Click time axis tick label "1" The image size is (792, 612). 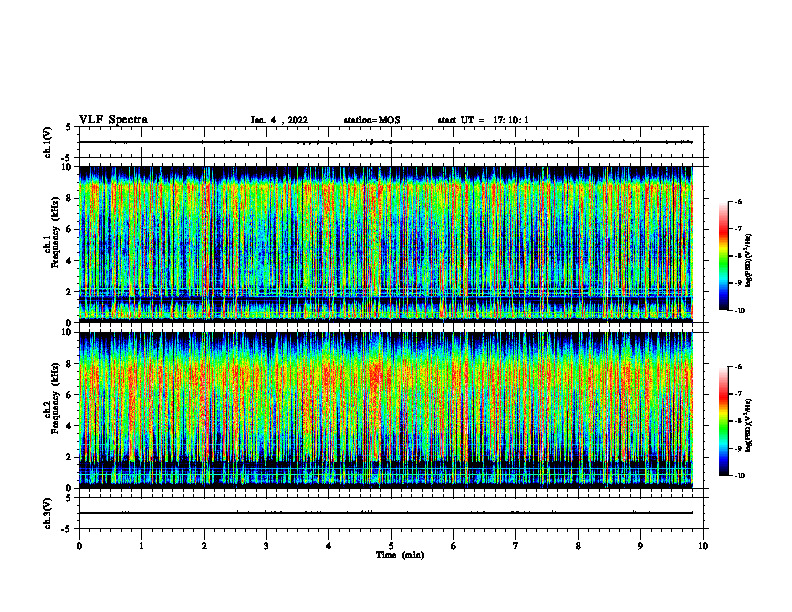[142, 546]
